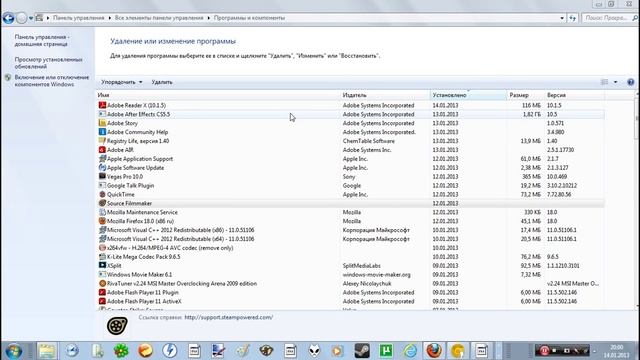640x360 pixels.
Task: Select Mozilla Maintenance Service entry
Action: click(x=351, y=212)
